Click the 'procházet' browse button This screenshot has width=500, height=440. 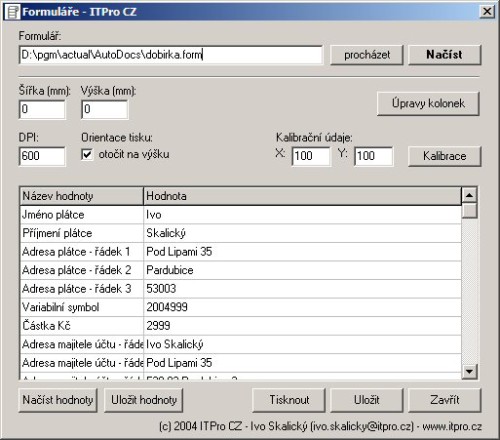367,55
